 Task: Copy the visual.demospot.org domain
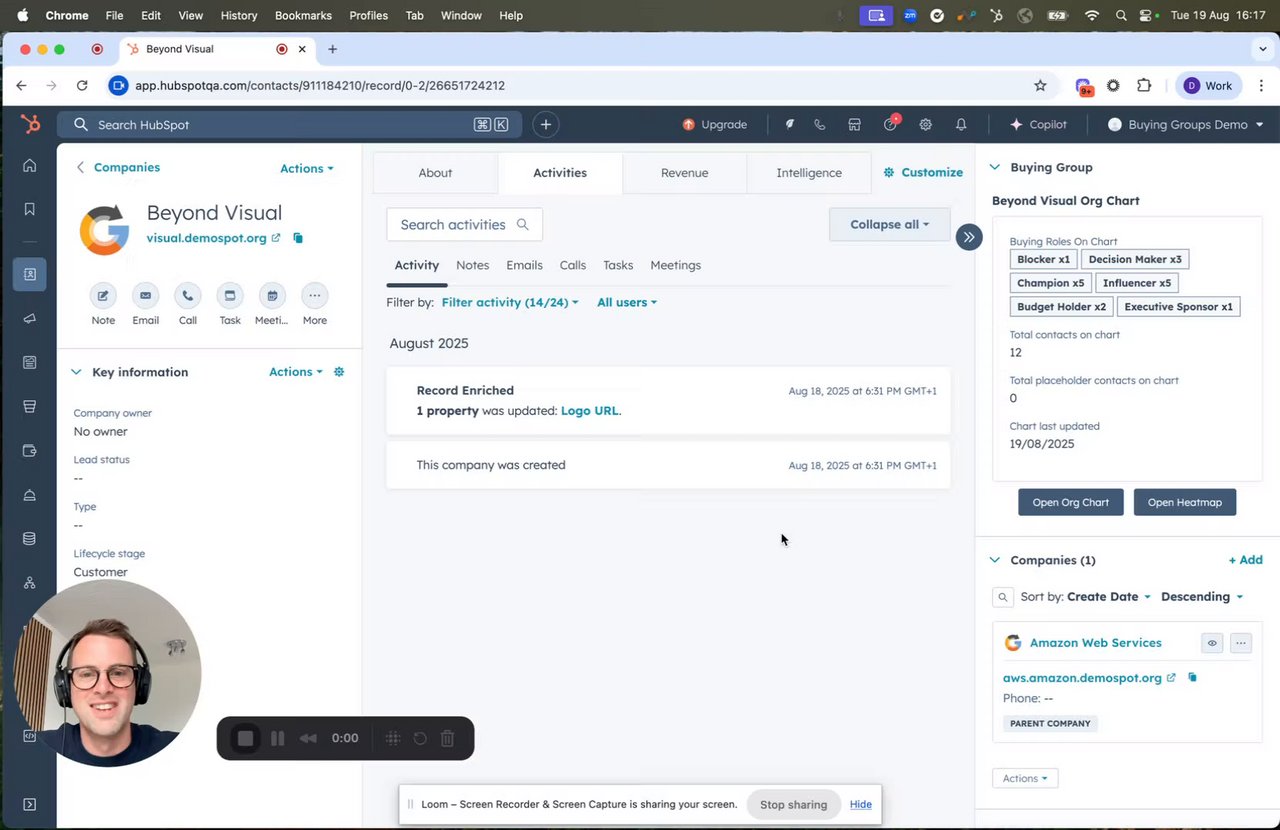(x=298, y=238)
